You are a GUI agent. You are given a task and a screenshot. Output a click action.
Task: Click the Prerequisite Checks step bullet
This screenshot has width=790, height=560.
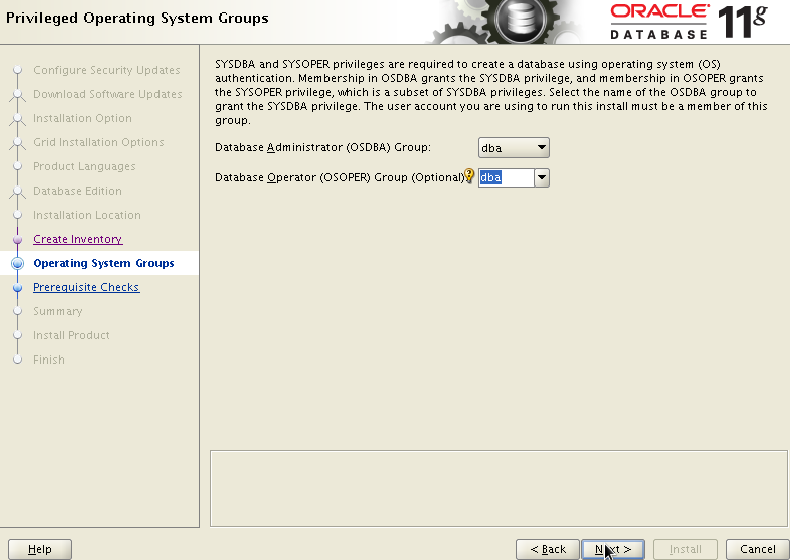18,287
